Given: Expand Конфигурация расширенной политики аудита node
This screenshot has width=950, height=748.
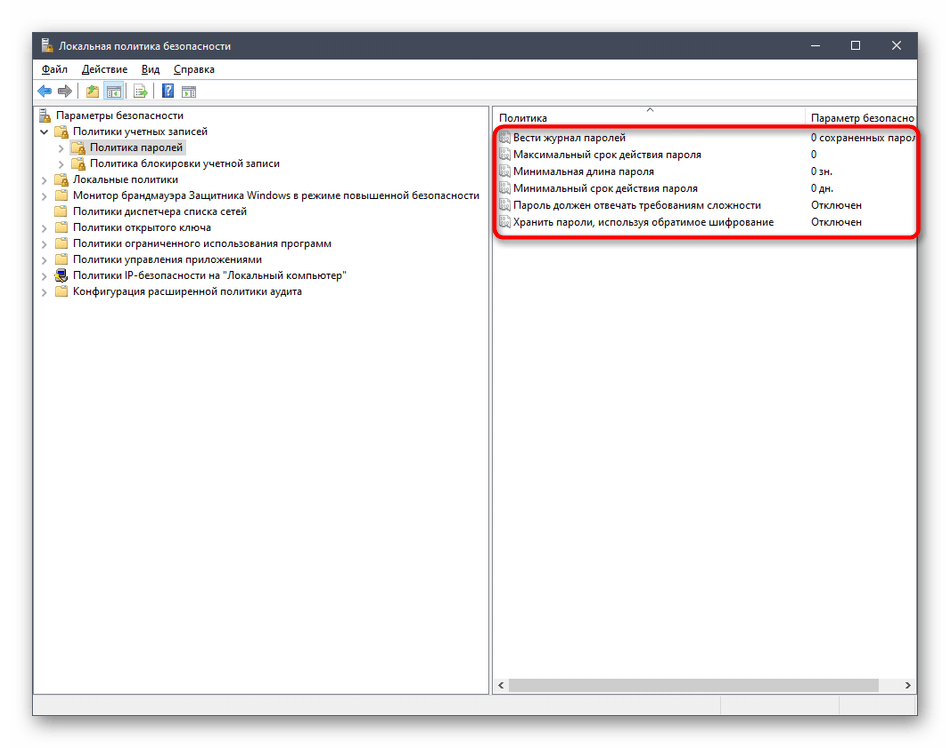Looking at the screenshot, I should (x=44, y=291).
